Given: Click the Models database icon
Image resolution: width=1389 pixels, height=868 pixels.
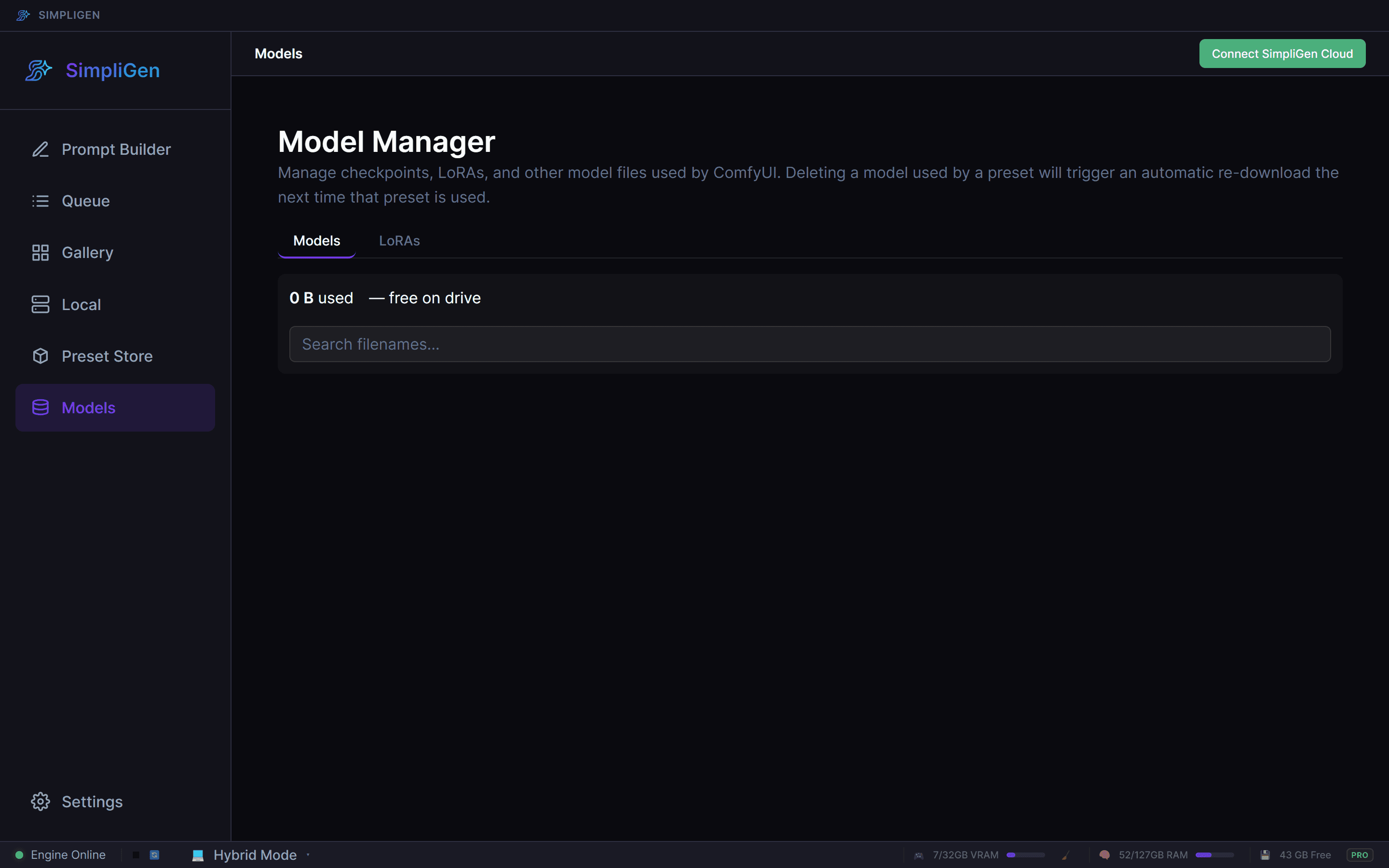Looking at the screenshot, I should (x=40, y=407).
